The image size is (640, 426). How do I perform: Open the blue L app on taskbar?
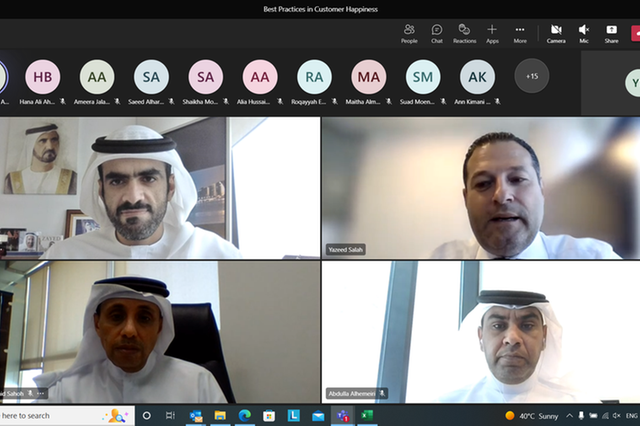pos(293,416)
